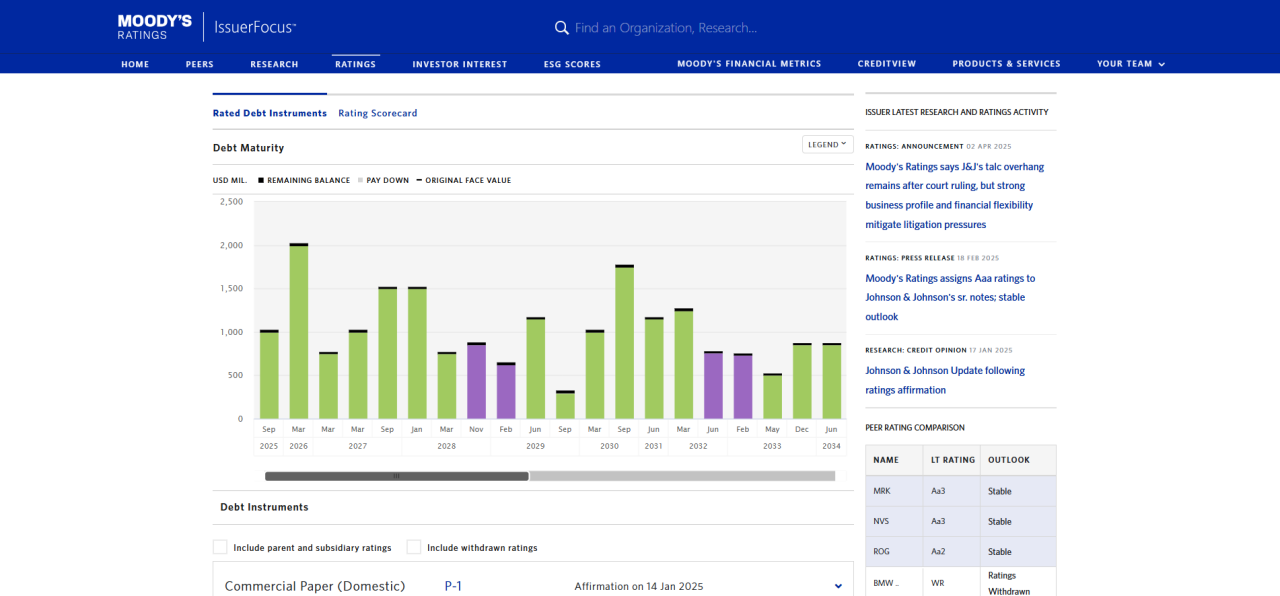Expand the Commercial Paper (Domestic) row
Viewport: 1280px width, 596px height.
838,586
